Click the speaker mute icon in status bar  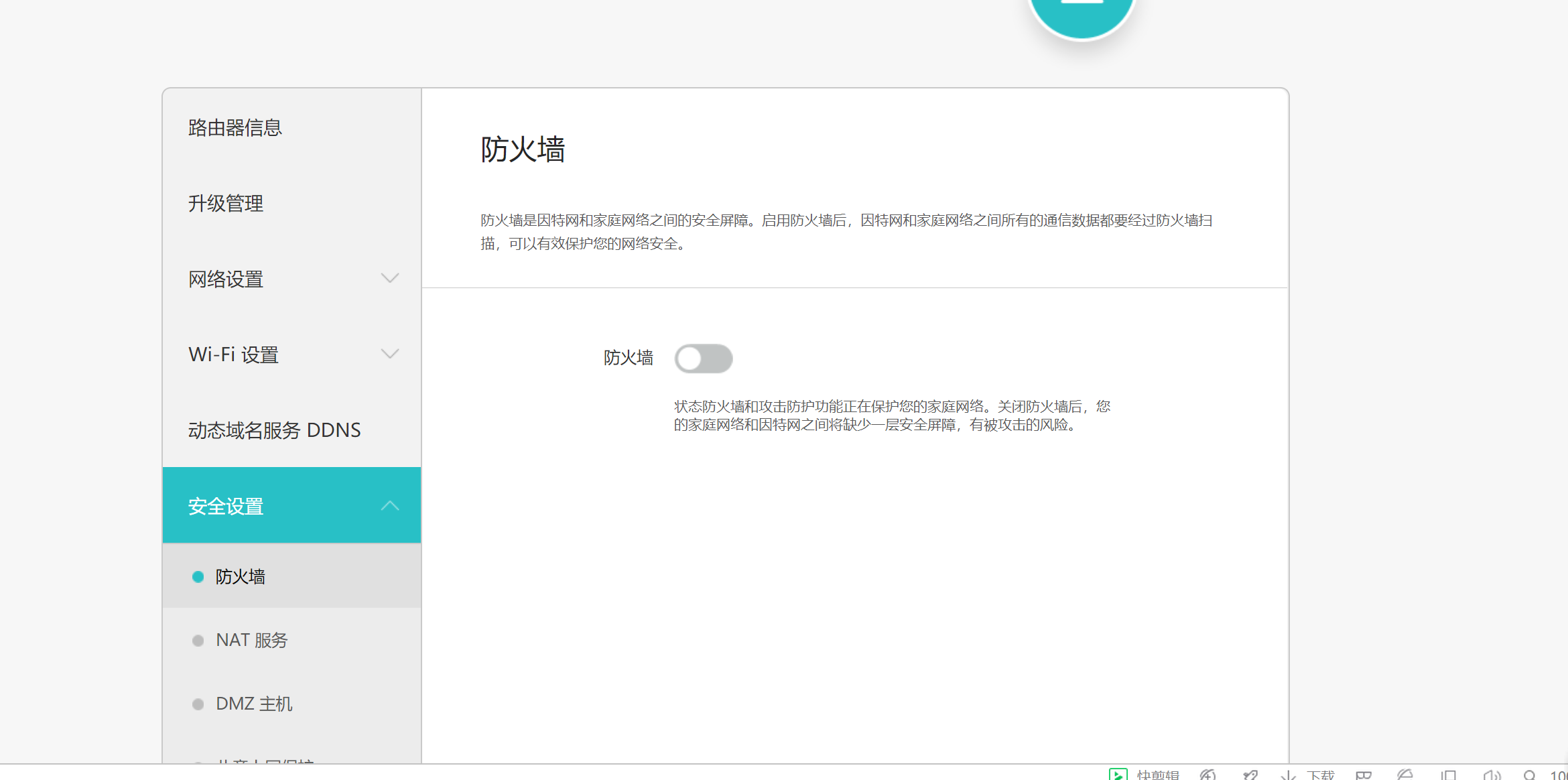coord(1491,775)
